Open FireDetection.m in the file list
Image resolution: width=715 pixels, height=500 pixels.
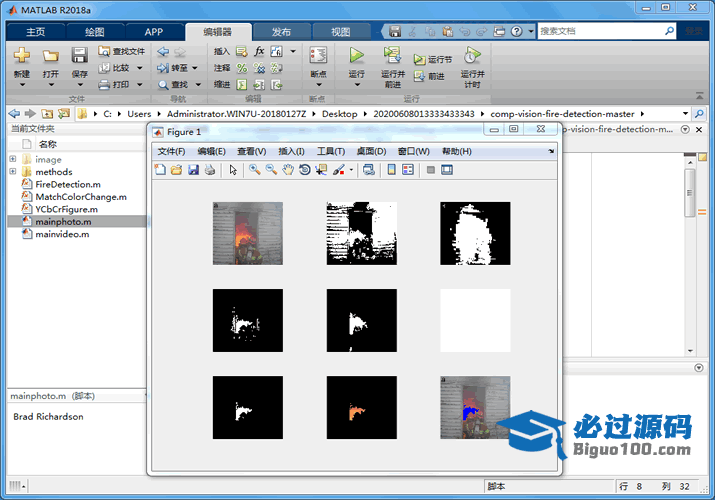click(x=67, y=184)
